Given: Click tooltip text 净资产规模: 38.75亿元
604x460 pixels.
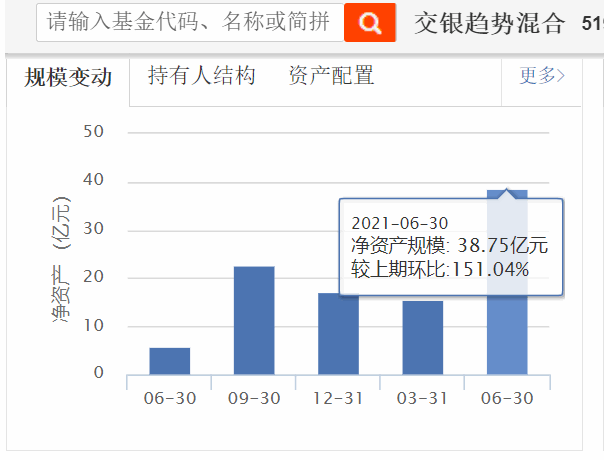Looking at the screenshot, I should [449, 245].
